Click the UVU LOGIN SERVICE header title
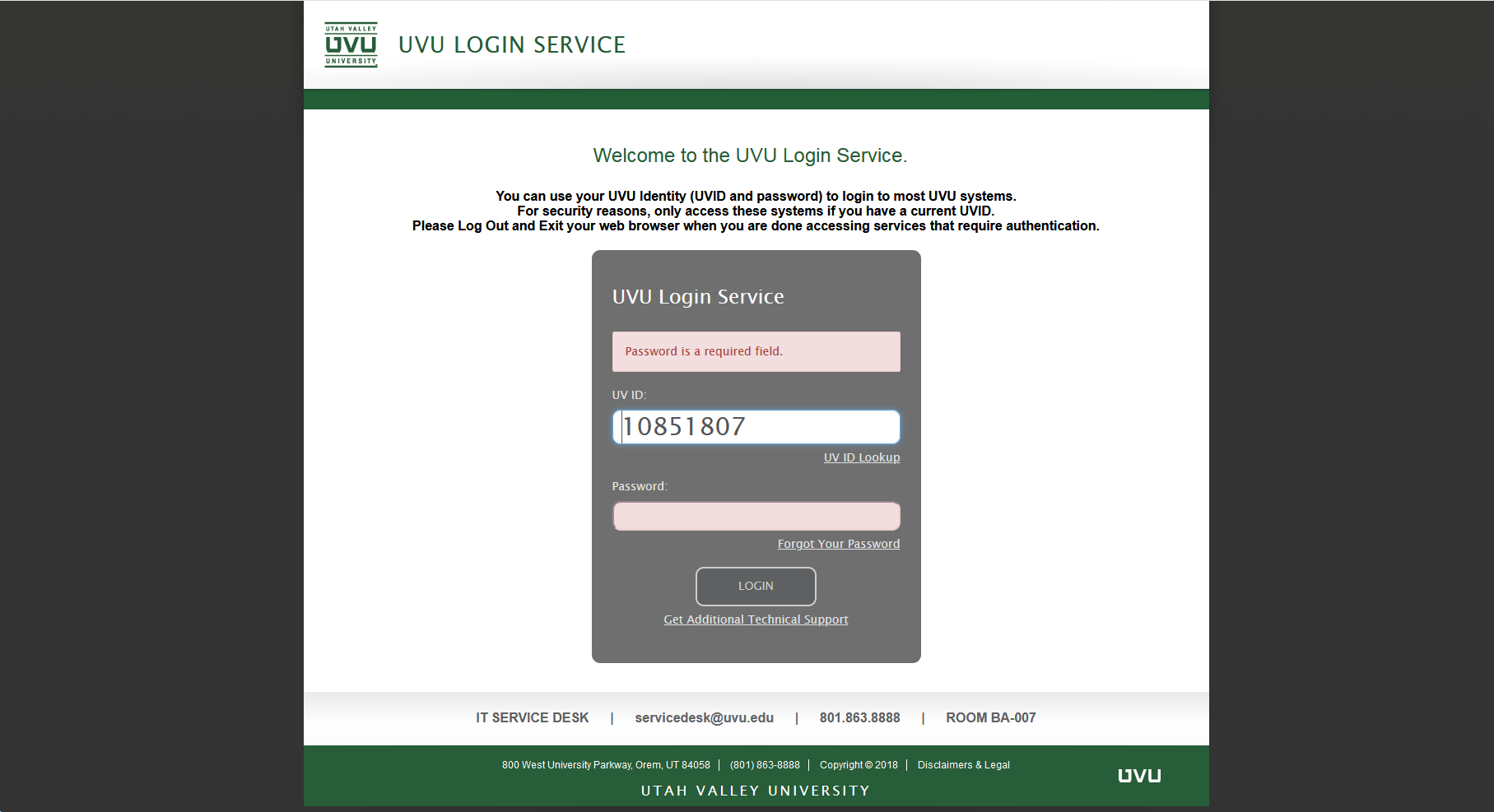The width and height of the screenshot is (1494, 812). tap(512, 44)
